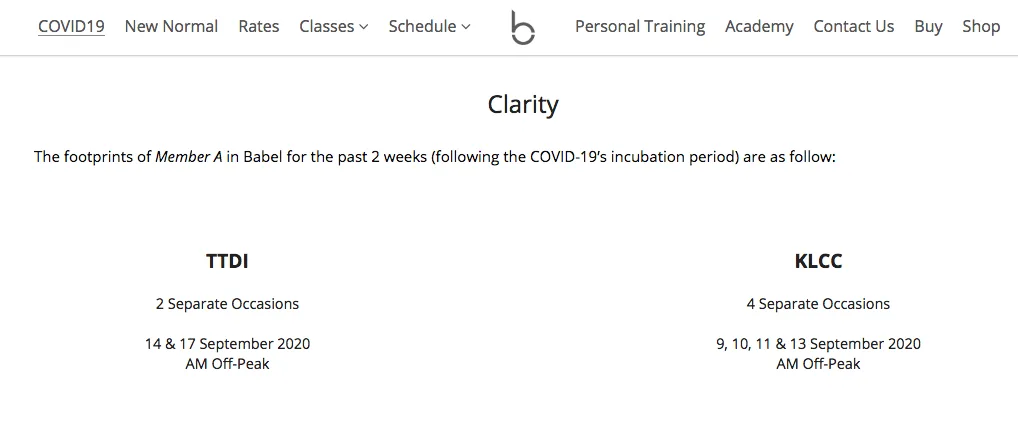Open the Buy page

pos(928,27)
